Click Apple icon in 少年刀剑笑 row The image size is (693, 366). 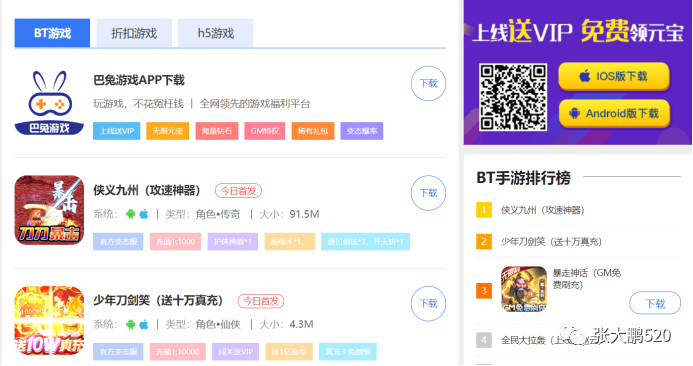point(144,324)
